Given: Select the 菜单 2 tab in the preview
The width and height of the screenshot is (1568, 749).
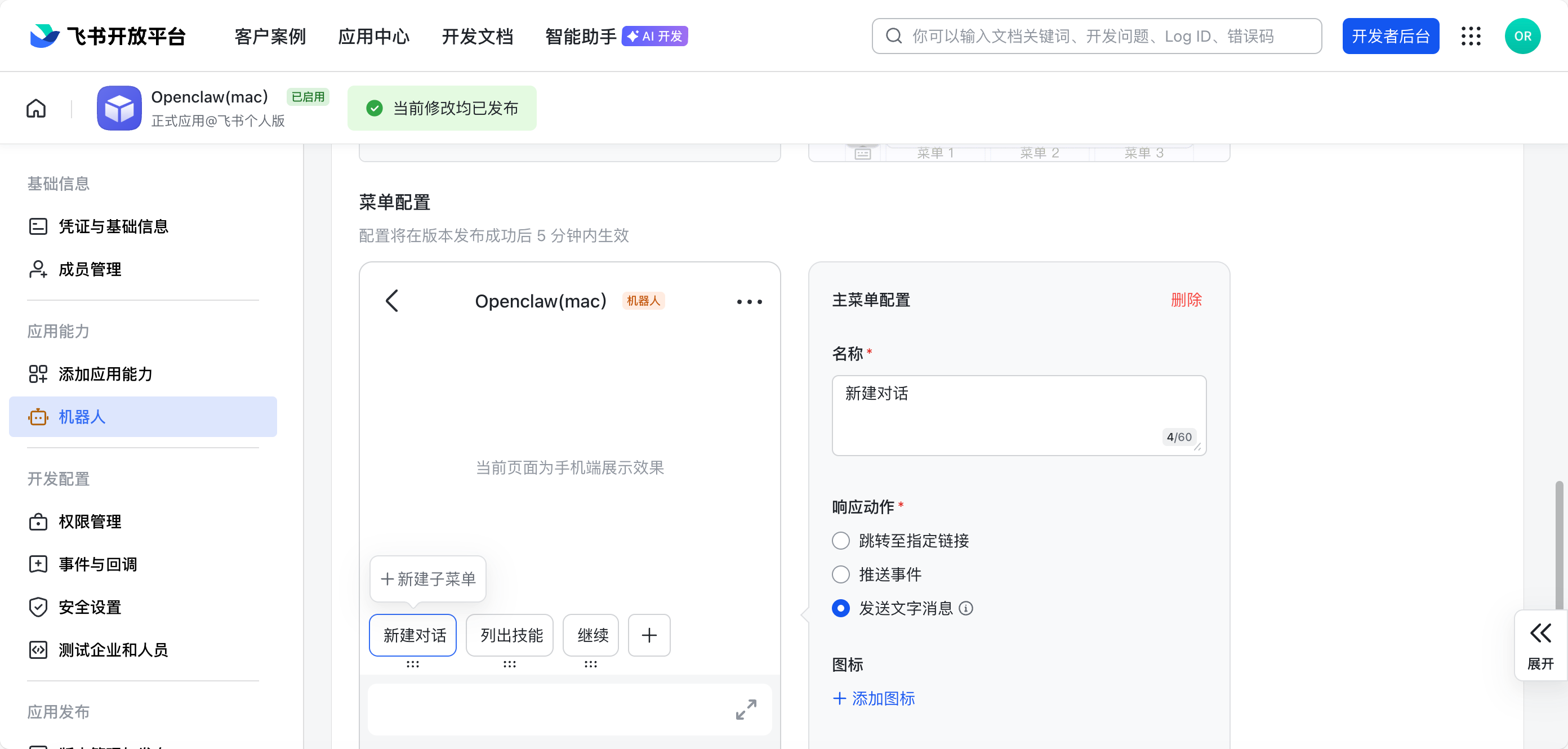Looking at the screenshot, I should tap(1039, 153).
